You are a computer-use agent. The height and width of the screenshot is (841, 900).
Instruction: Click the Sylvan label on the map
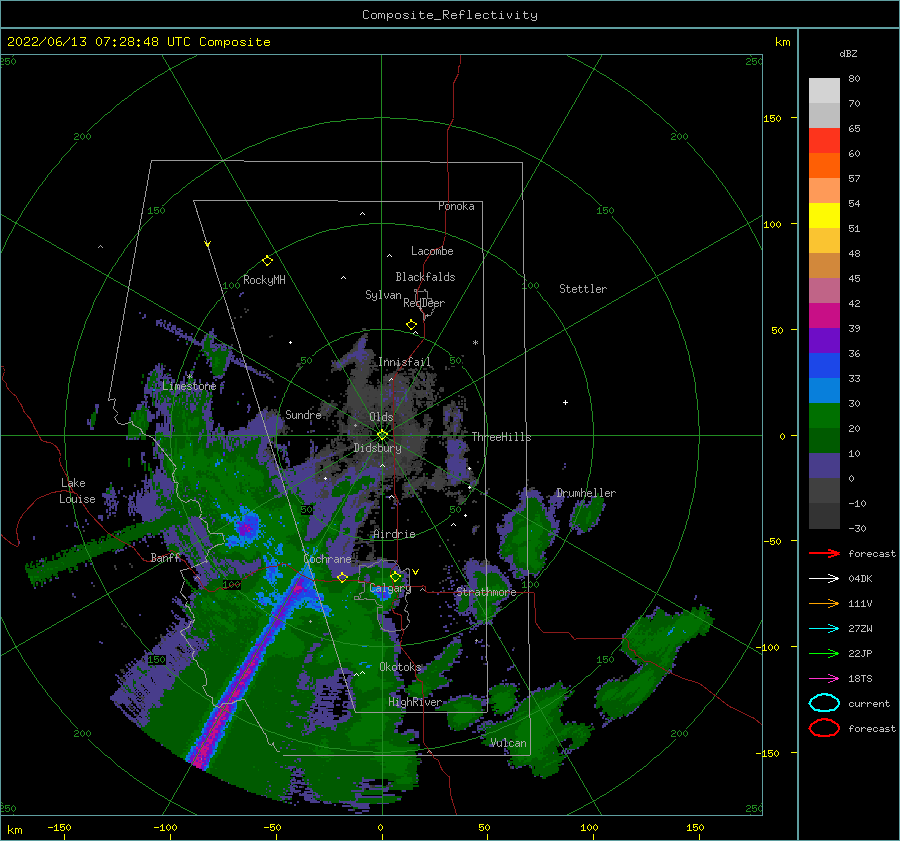click(383, 295)
